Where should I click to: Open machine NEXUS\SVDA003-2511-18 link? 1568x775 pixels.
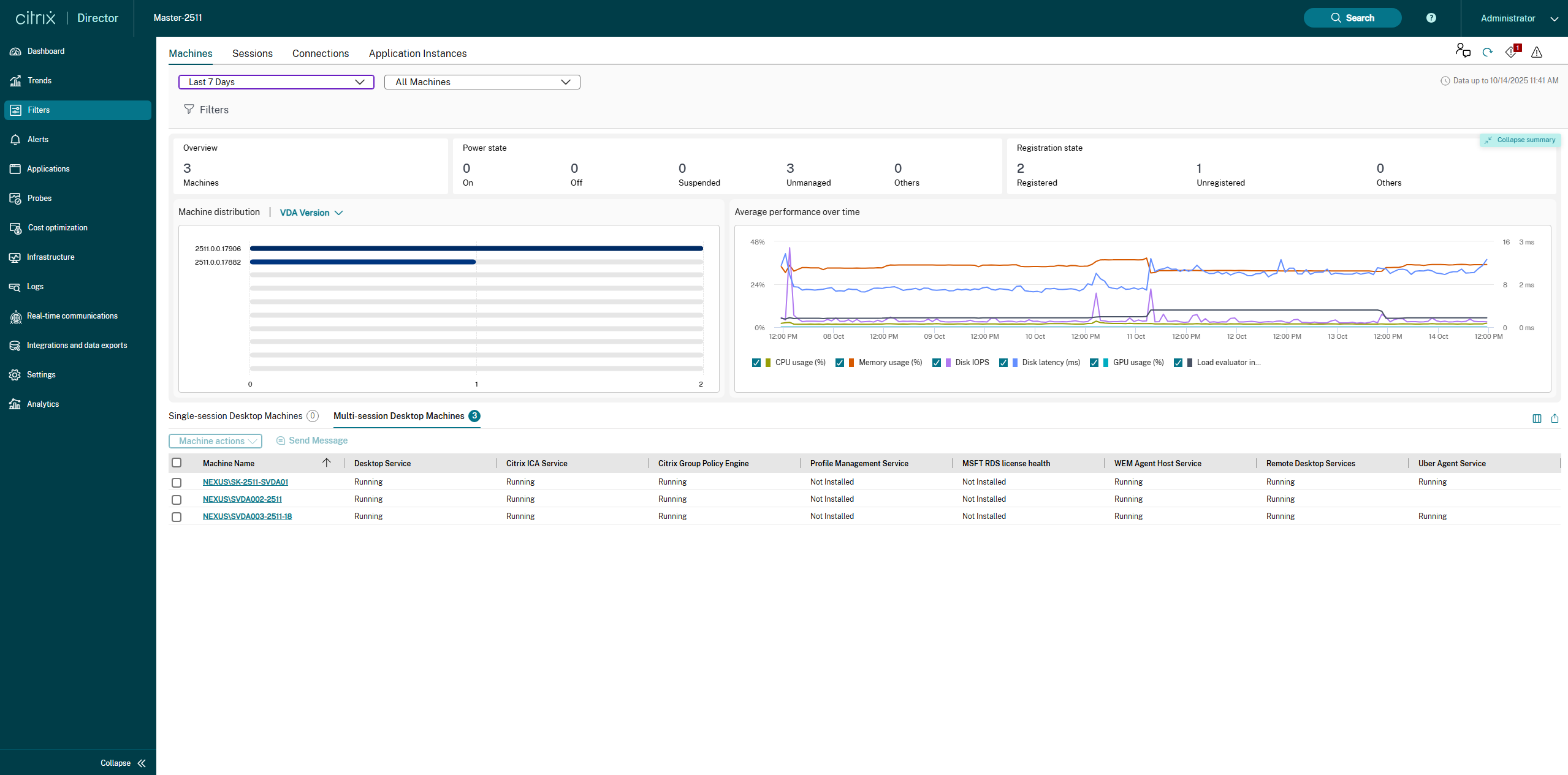tap(247, 516)
